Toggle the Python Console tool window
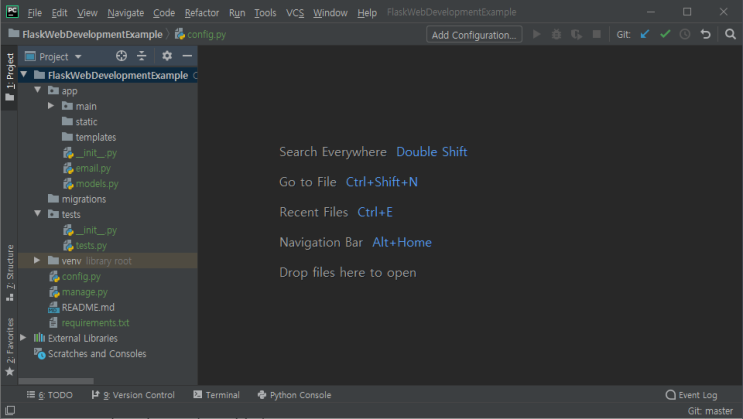This screenshot has height=419, width=743. [294, 395]
